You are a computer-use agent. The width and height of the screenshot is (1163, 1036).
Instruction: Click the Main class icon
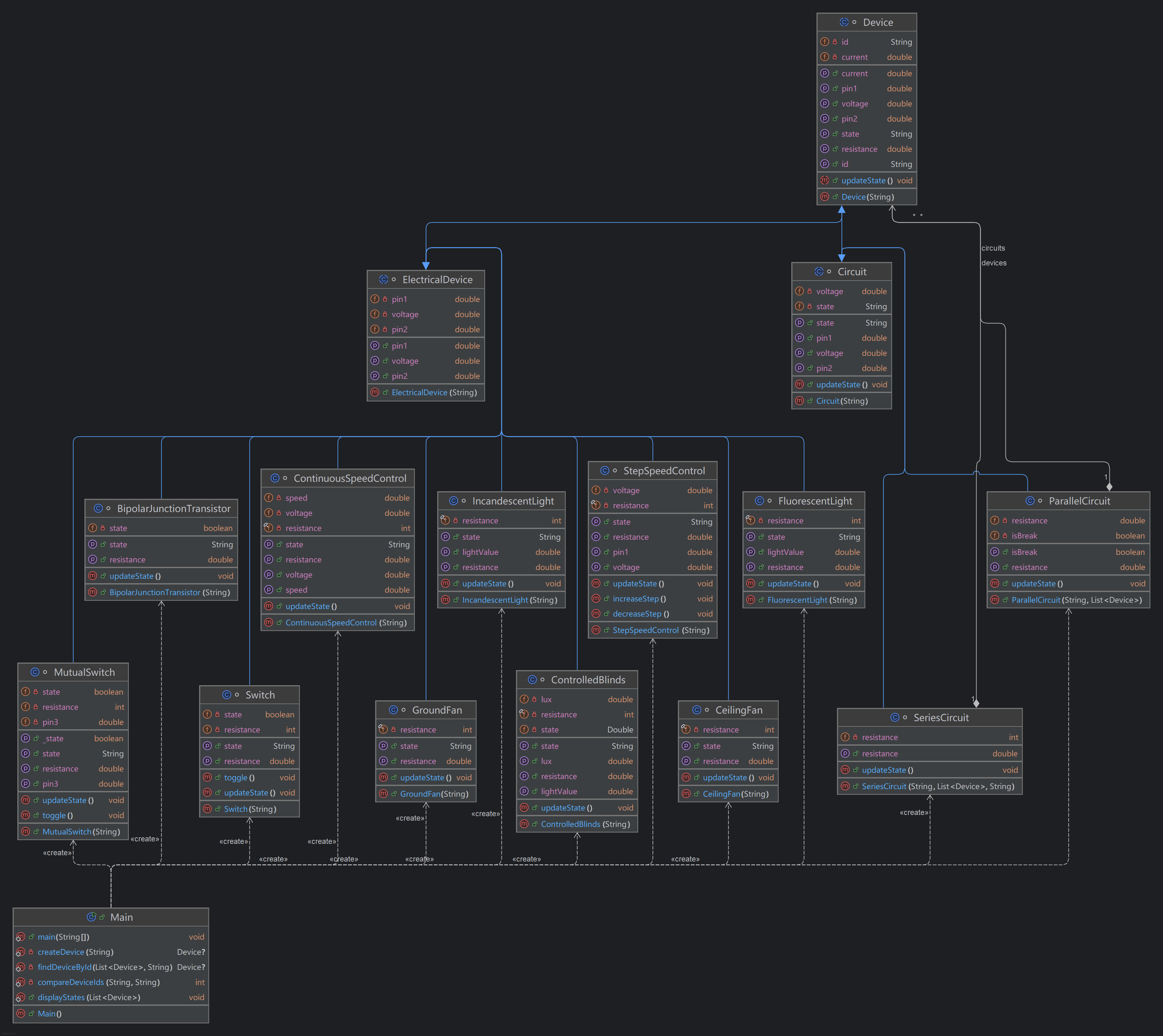(91, 917)
